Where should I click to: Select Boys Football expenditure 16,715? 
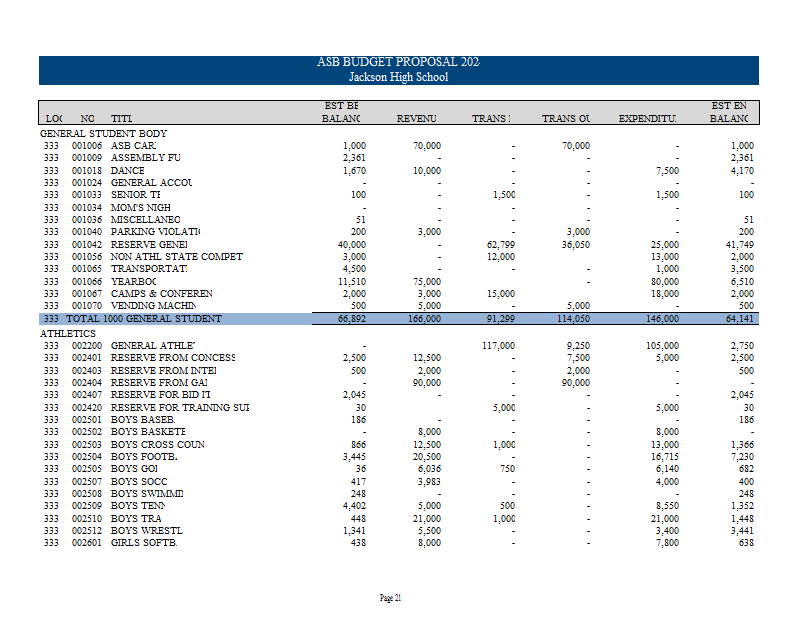[665, 457]
